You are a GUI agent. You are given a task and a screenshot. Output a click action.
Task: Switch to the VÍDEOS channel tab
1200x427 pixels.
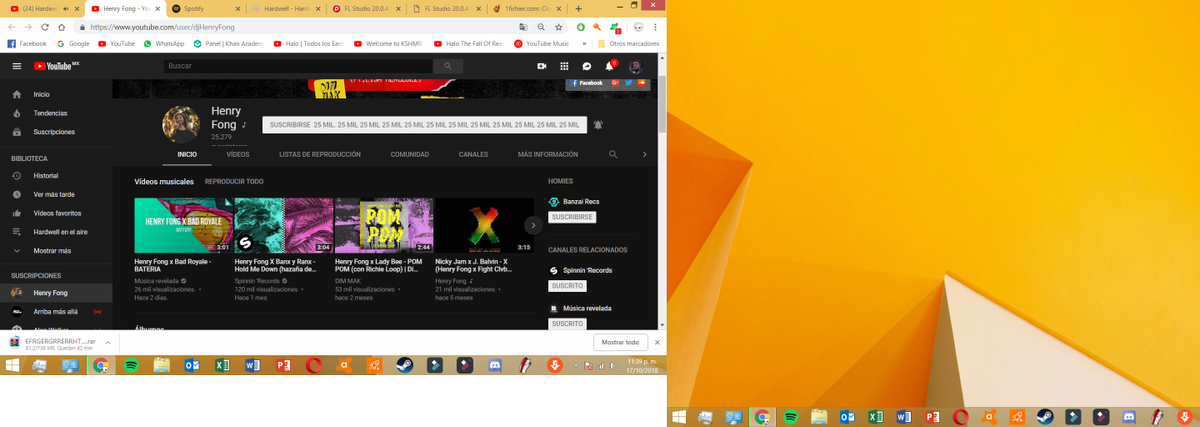click(x=238, y=155)
